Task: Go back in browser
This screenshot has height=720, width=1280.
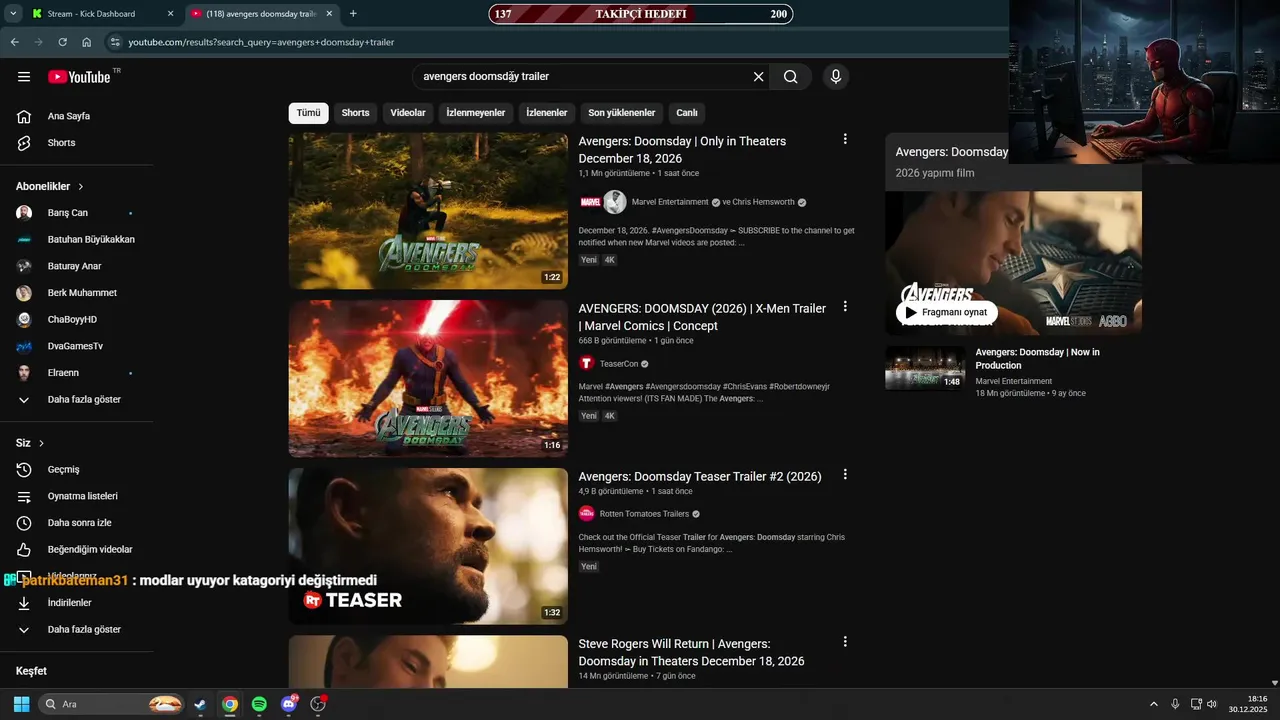Action: click(14, 42)
